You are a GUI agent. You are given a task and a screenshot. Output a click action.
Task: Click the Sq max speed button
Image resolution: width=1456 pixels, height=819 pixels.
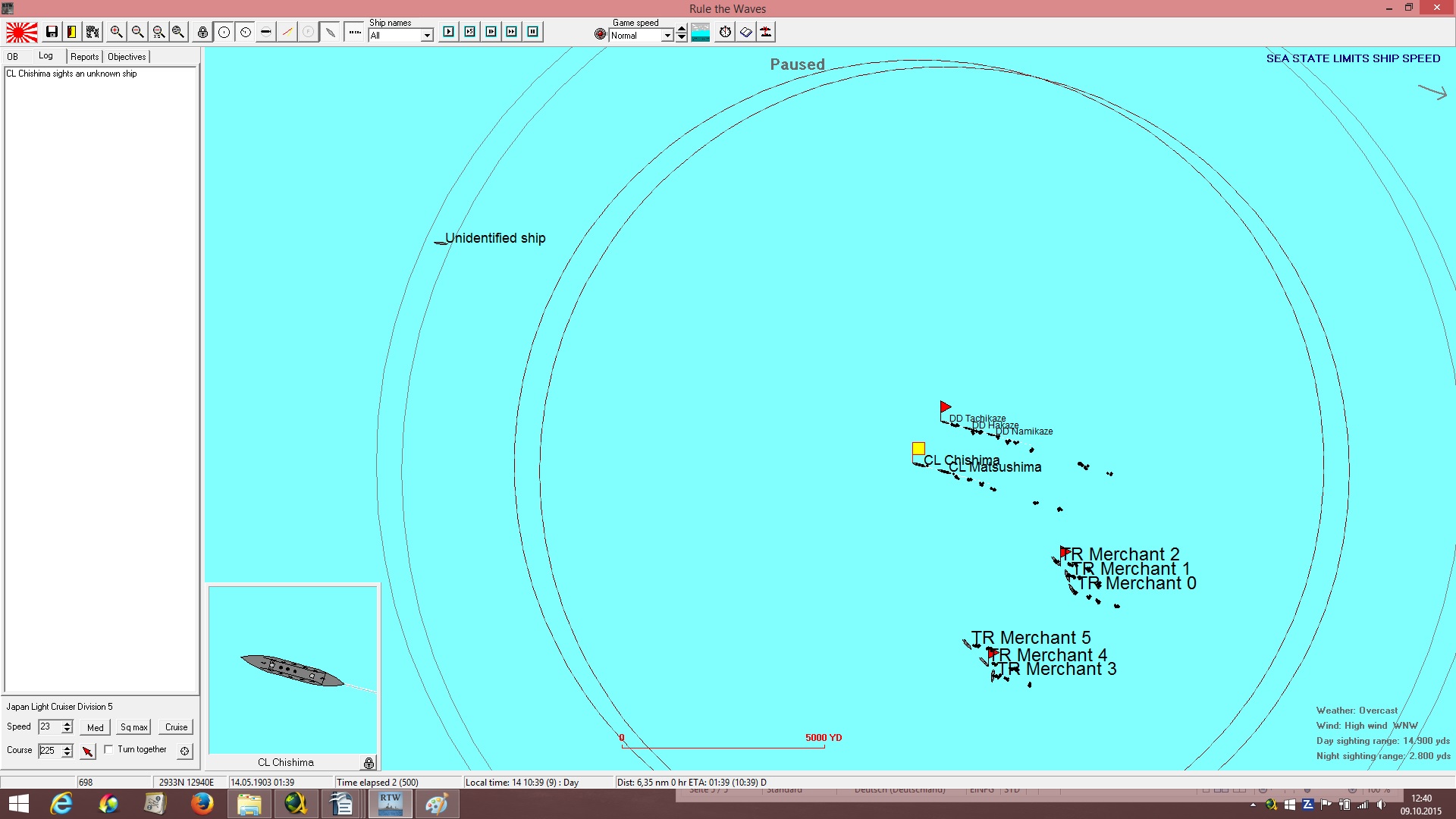click(134, 727)
